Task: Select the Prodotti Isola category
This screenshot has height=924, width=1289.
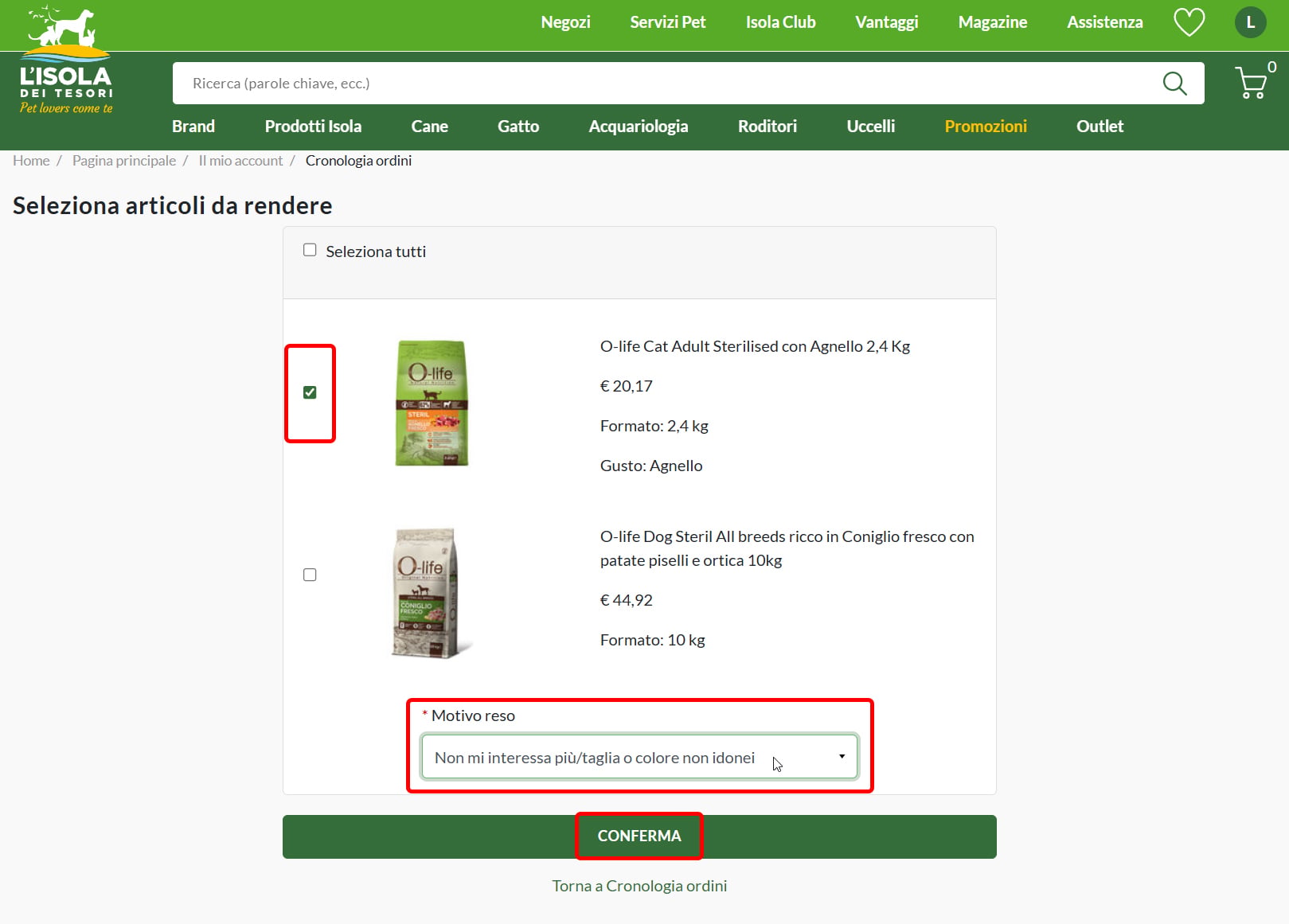Action: (x=313, y=127)
